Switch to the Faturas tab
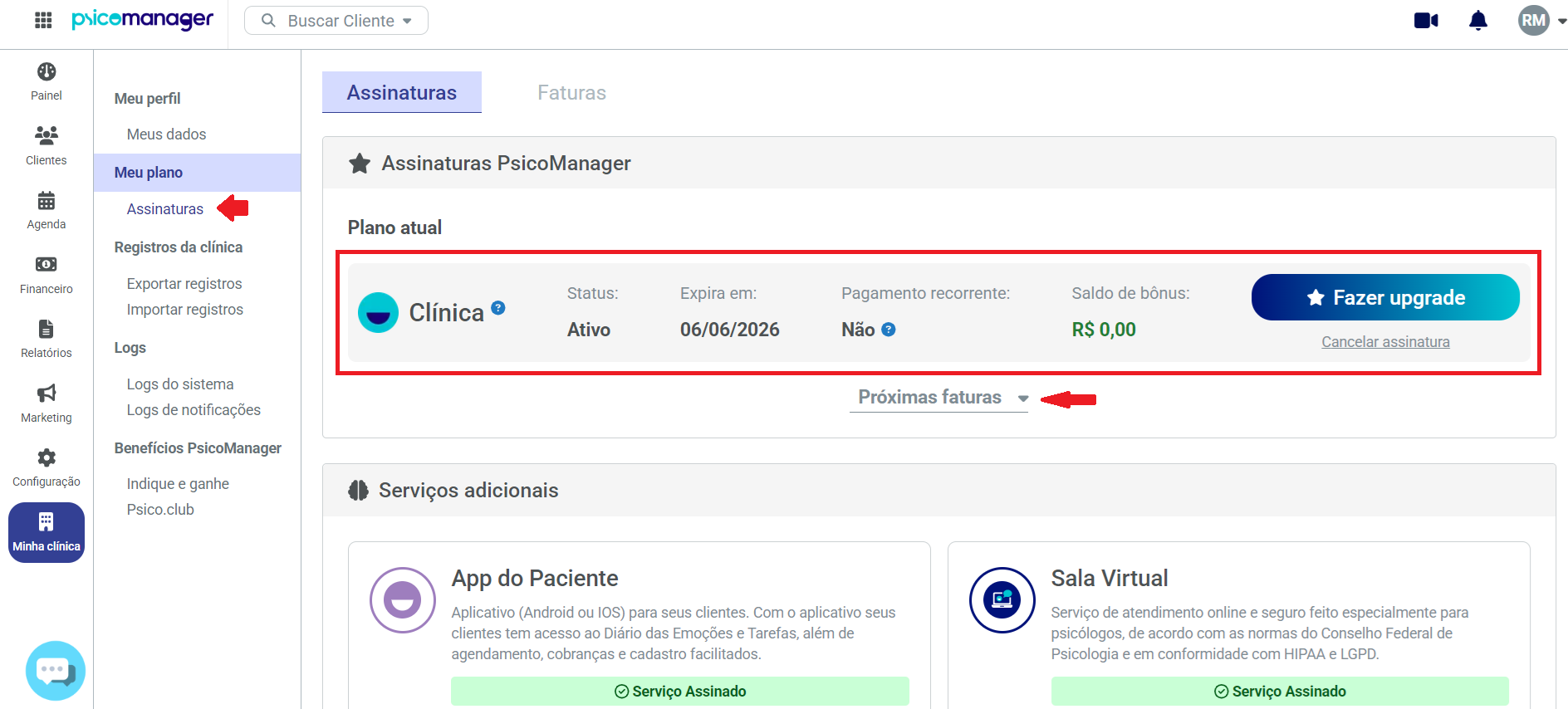Image resolution: width=1568 pixels, height=709 pixels. click(x=571, y=92)
